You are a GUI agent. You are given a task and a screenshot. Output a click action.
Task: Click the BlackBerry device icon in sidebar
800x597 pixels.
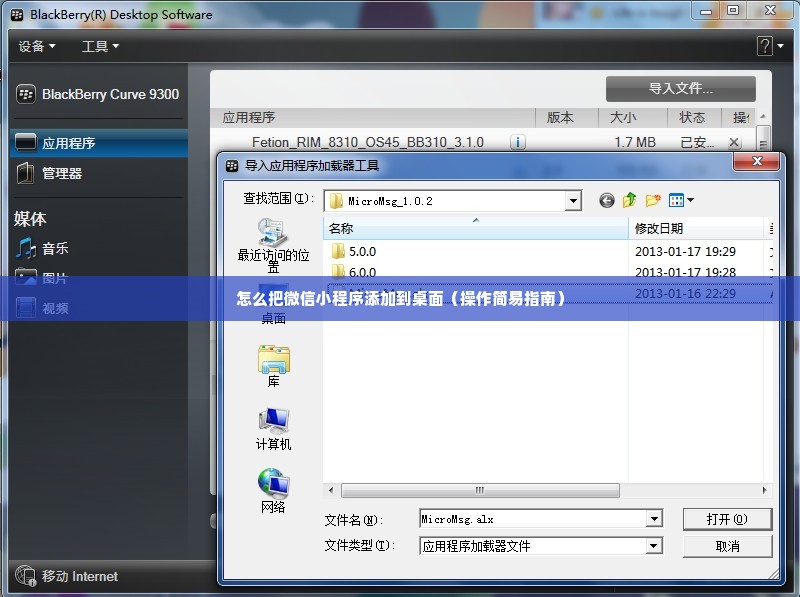26,94
